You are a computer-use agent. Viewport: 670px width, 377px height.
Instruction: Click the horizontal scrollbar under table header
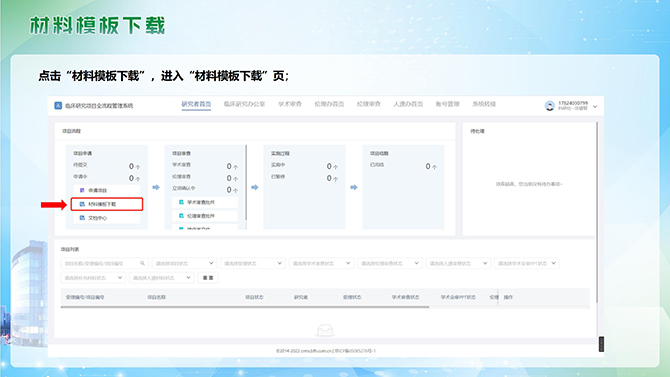[245, 307]
